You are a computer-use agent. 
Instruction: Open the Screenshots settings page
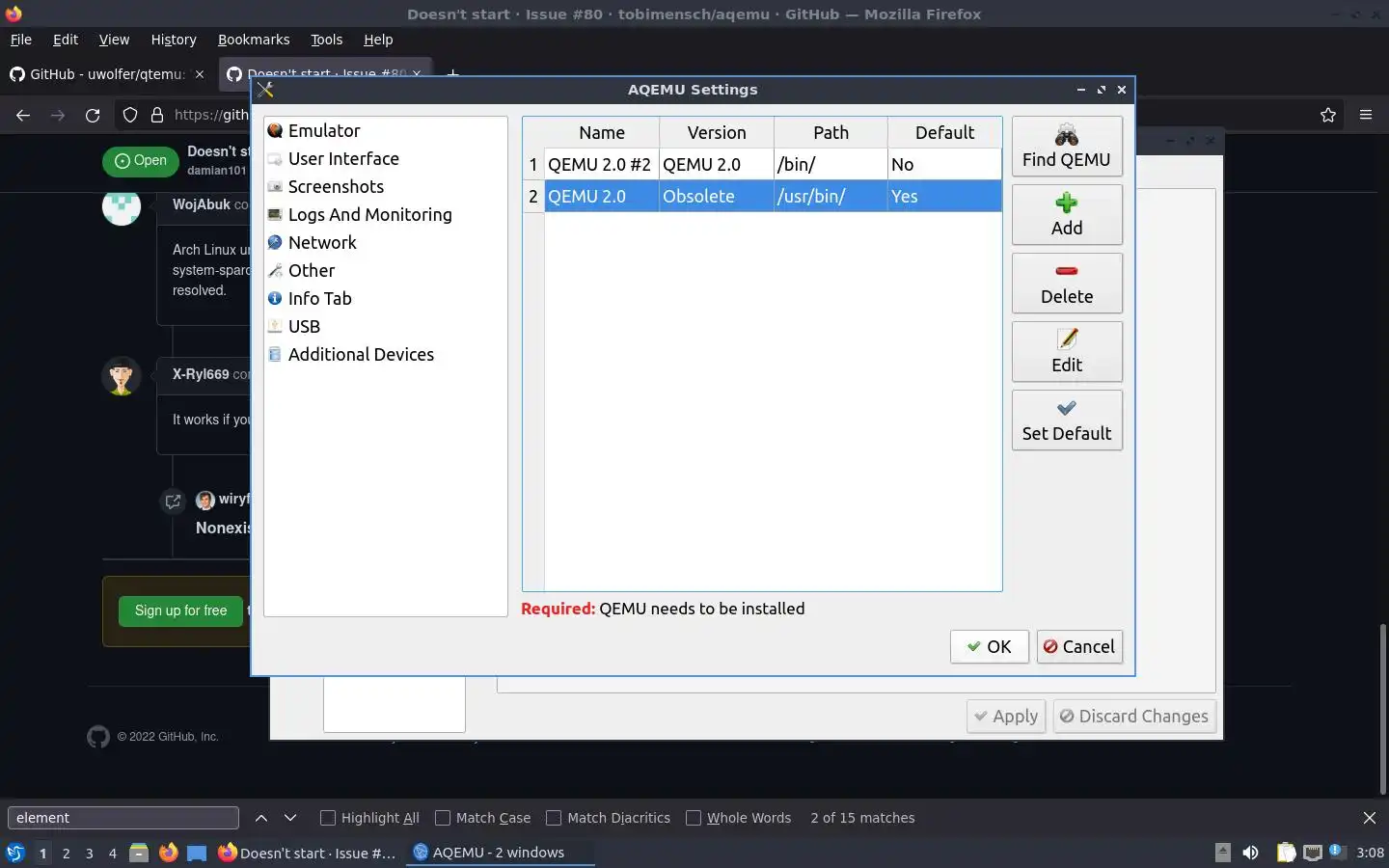pyautogui.click(x=325, y=186)
